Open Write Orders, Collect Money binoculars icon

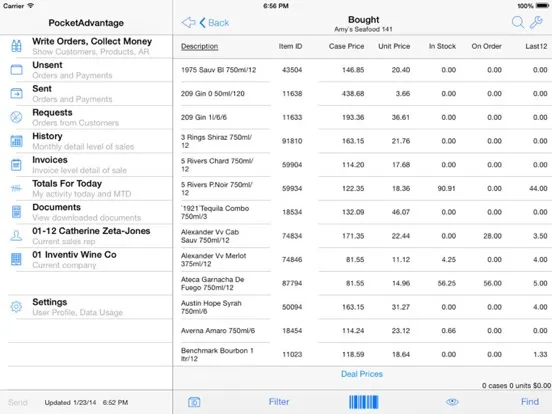(16, 46)
